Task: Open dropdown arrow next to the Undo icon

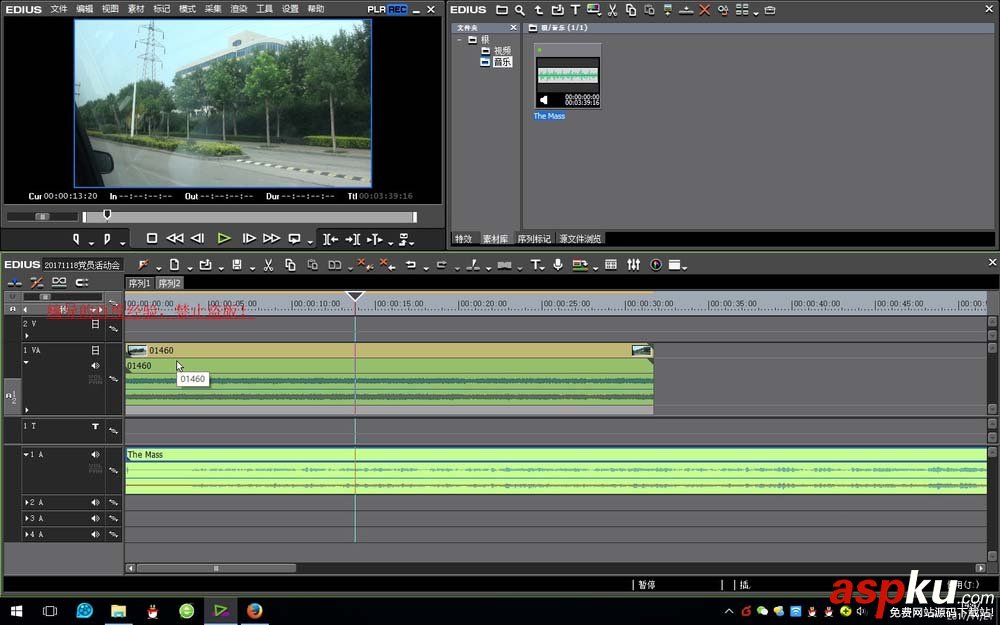Action: (x=425, y=268)
